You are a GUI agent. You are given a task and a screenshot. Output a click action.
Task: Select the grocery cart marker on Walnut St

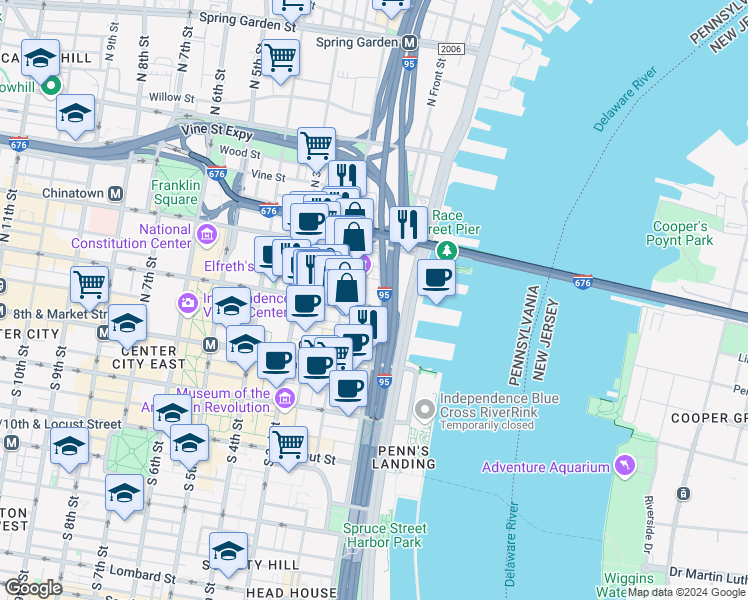(x=288, y=446)
